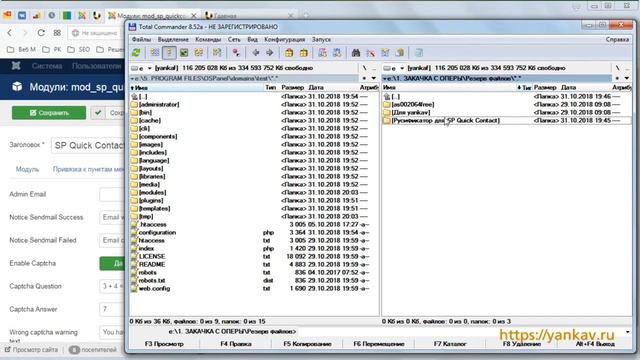Open left panel favorites asterisk button
Screen dimensions: 640x360
point(364,78)
